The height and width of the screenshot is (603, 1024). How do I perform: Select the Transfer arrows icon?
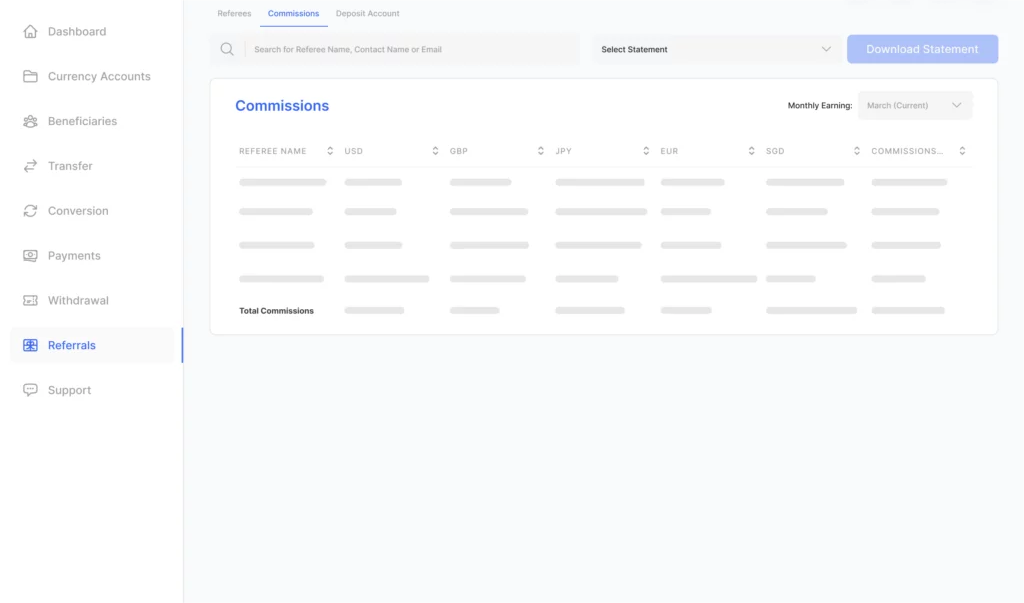tap(30, 166)
